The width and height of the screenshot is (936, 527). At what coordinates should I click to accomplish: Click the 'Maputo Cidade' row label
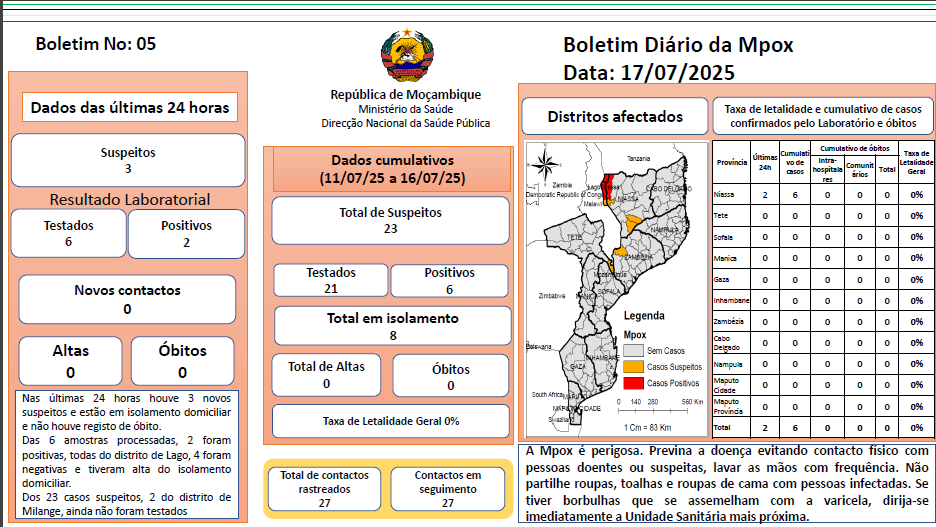[x=726, y=385]
